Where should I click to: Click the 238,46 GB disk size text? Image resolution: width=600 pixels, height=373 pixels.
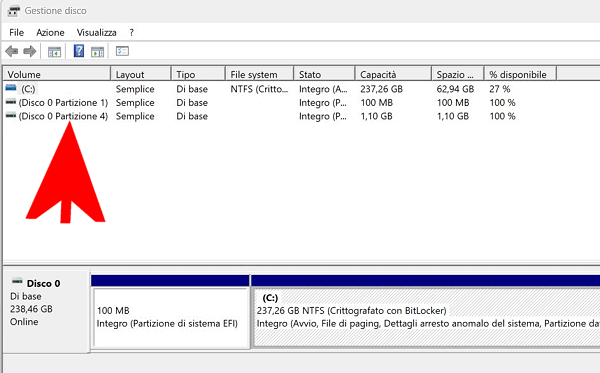[31, 309]
